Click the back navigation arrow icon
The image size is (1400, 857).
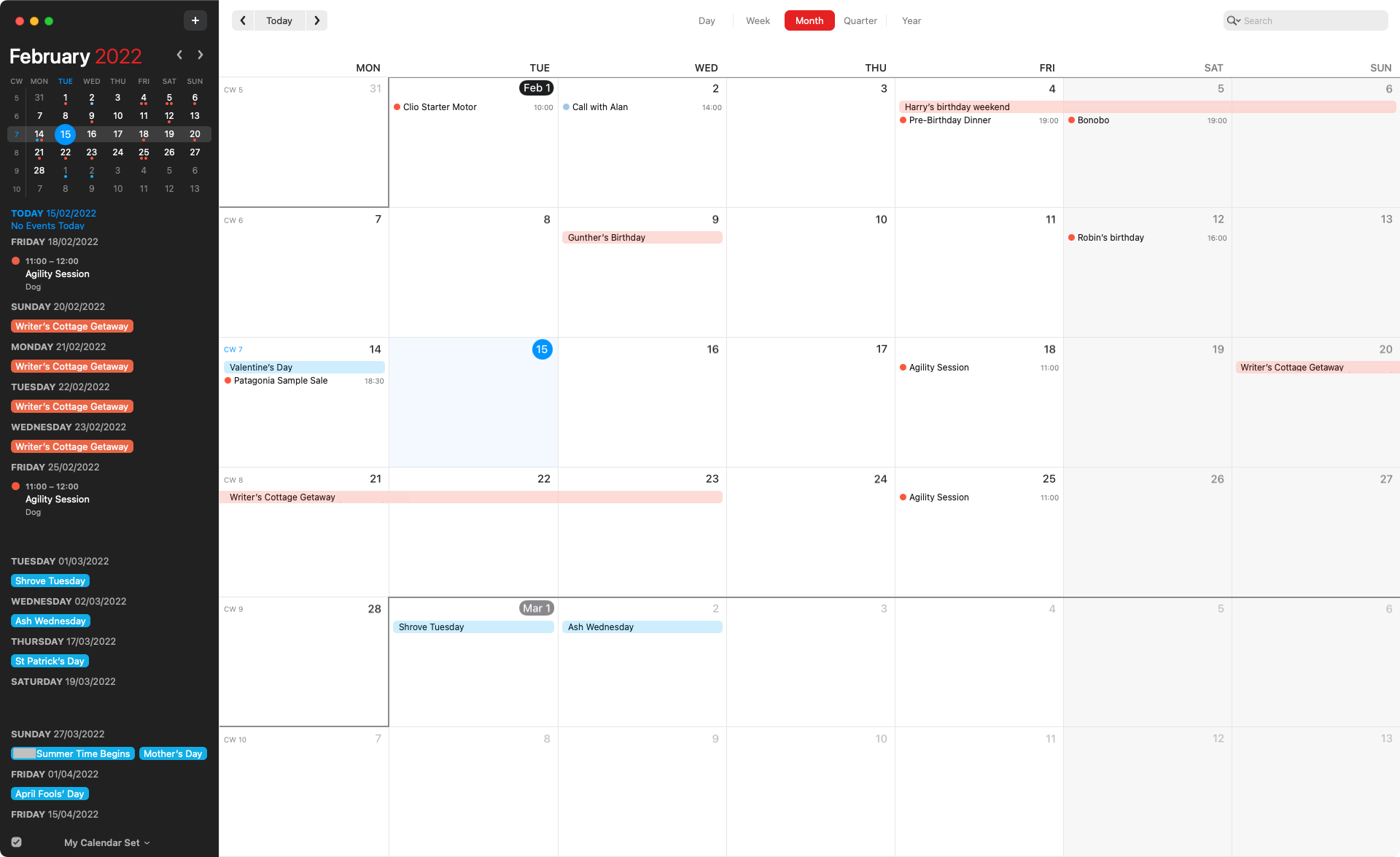click(244, 20)
